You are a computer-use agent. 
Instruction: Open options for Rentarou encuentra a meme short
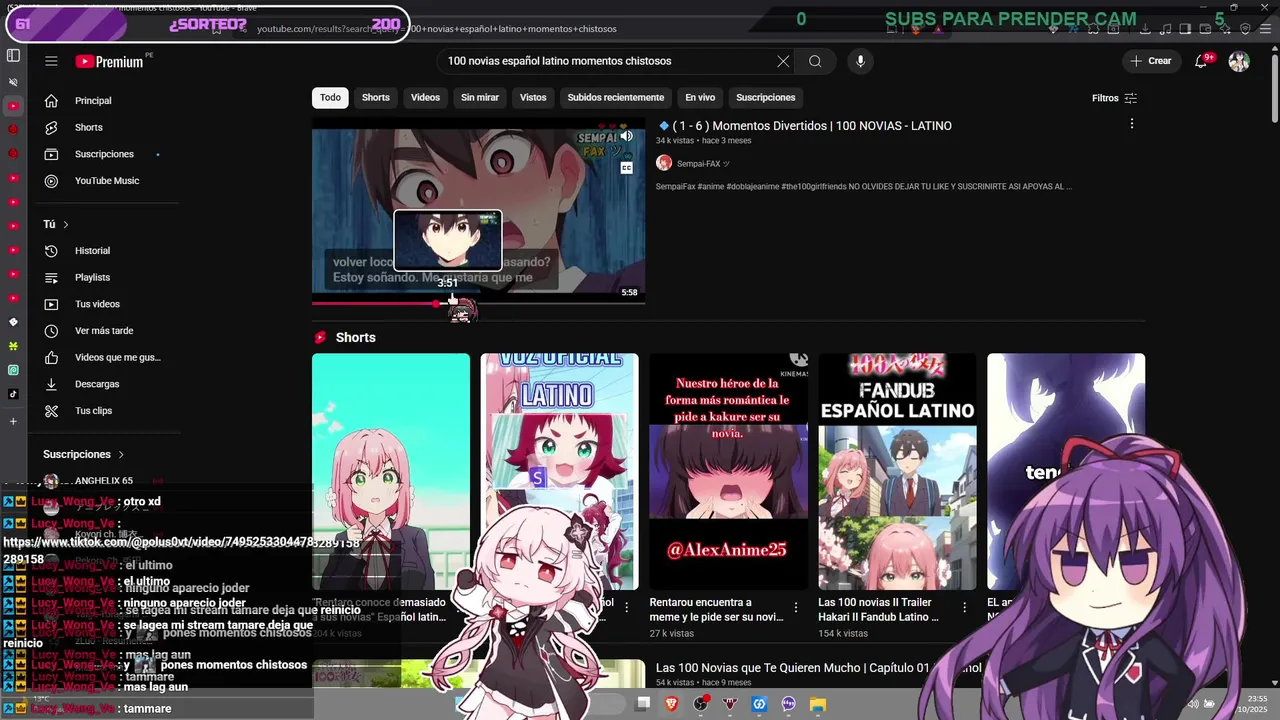point(796,608)
